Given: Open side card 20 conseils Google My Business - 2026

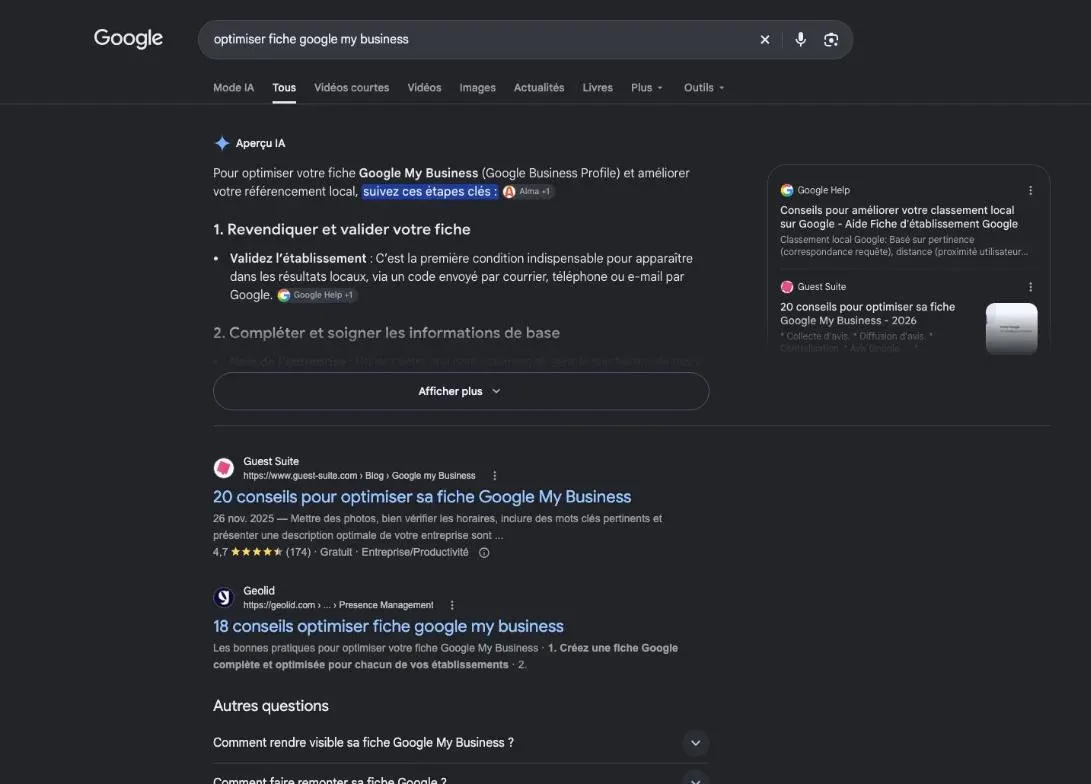Looking at the screenshot, I should pos(868,314).
